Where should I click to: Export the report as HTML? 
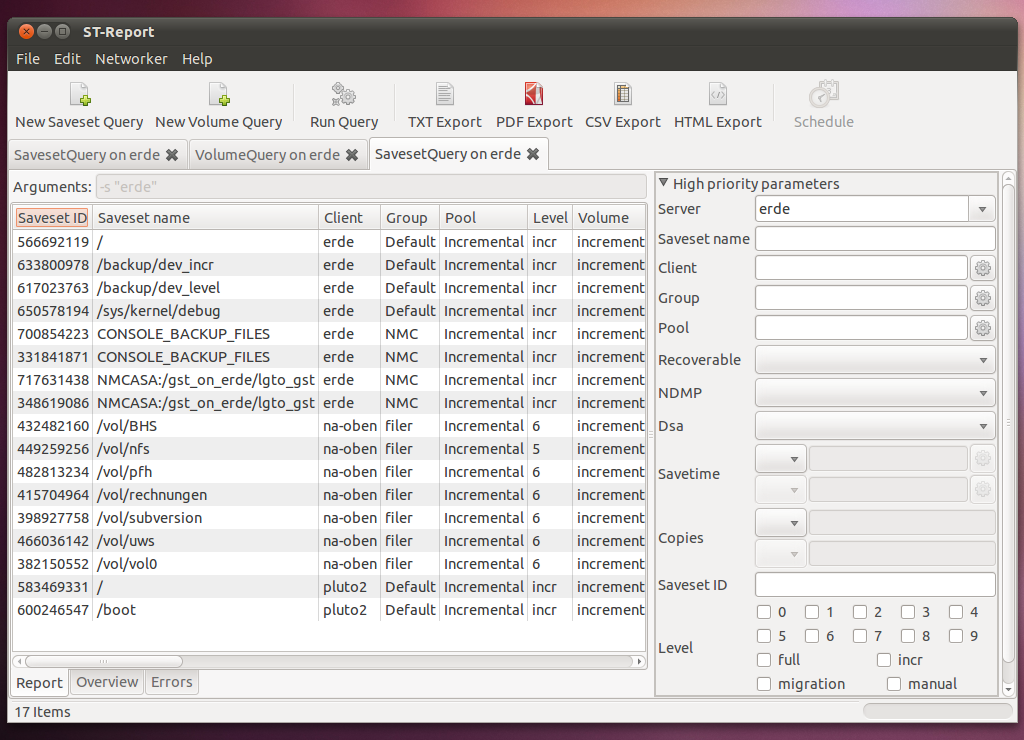pyautogui.click(x=718, y=95)
